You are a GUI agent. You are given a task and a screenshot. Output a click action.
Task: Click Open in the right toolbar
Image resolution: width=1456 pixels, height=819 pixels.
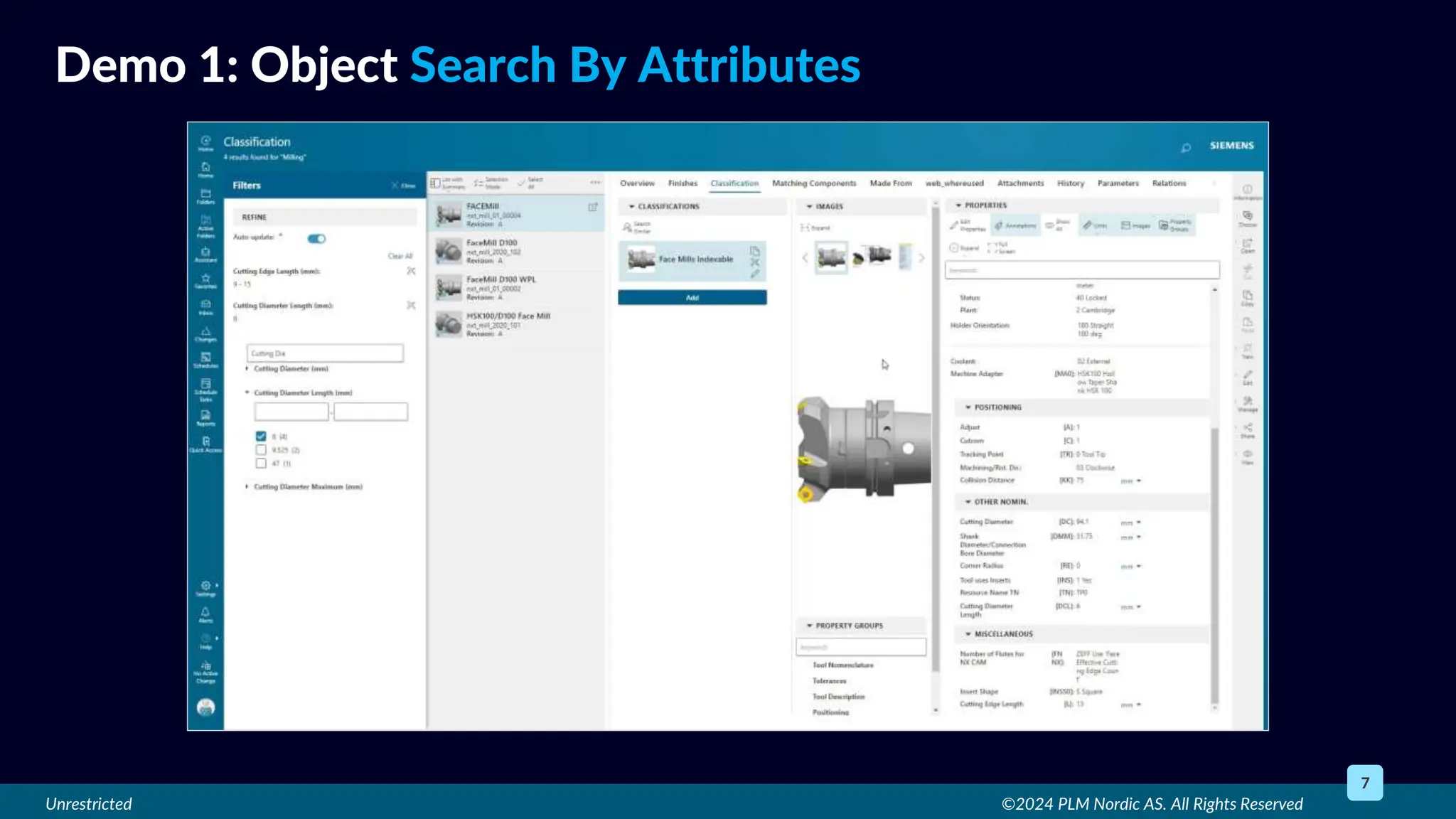tap(1248, 246)
